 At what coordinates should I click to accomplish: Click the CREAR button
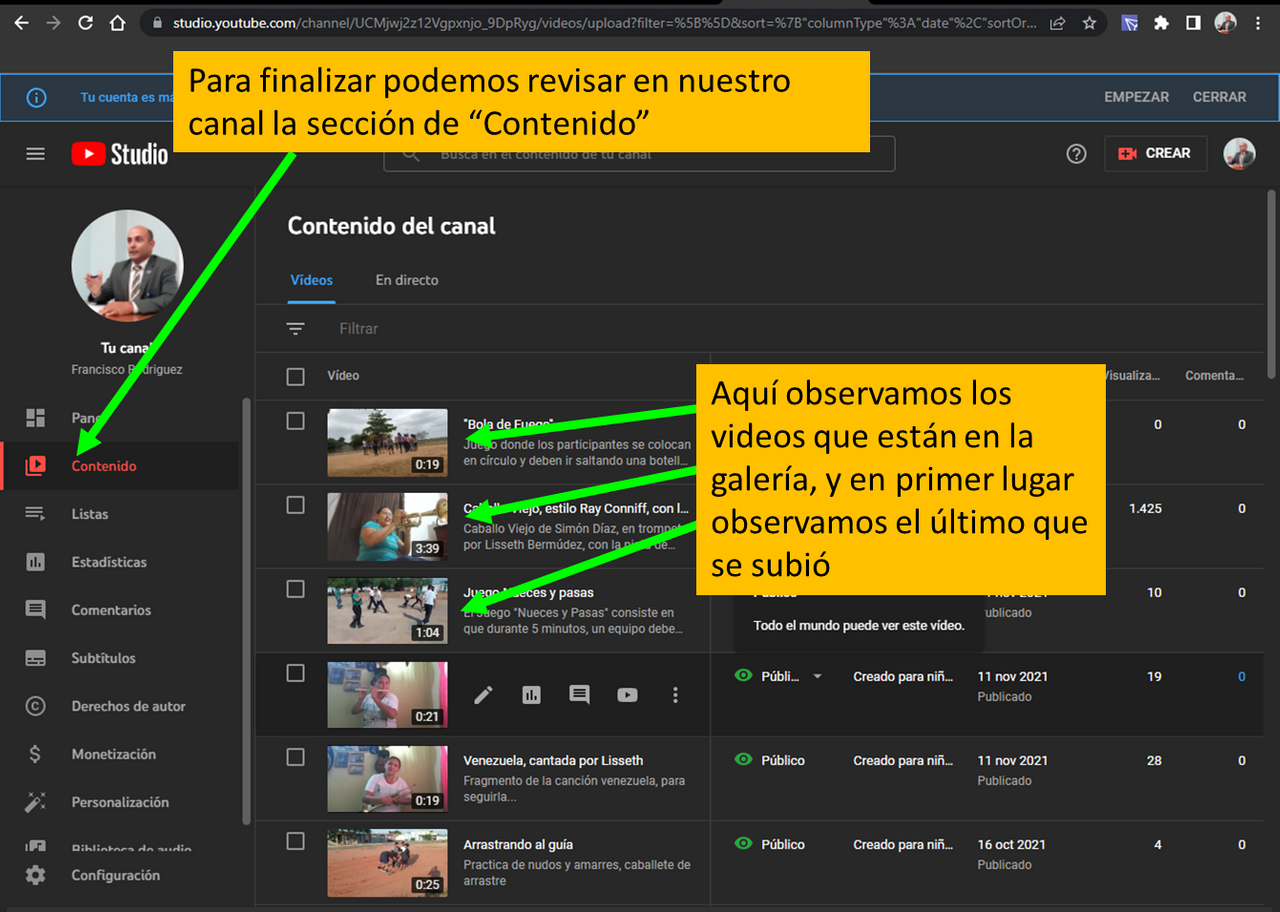point(1155,154)
